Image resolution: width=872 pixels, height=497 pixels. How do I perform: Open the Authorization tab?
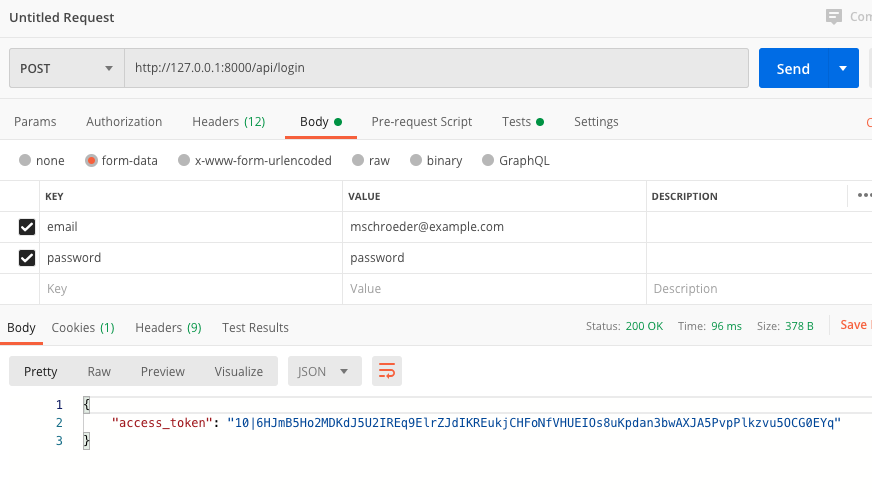124,122
